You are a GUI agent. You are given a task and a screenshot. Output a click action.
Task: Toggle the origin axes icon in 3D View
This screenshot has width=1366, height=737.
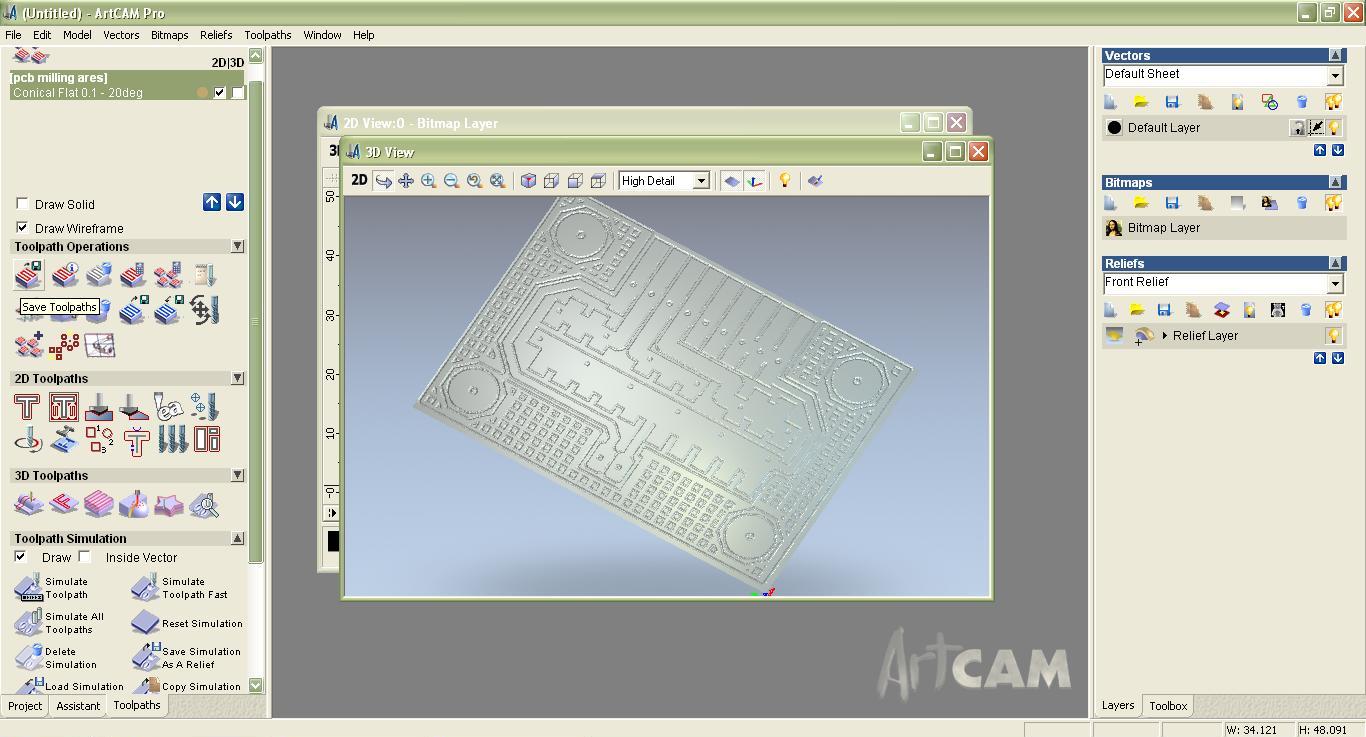755,181
